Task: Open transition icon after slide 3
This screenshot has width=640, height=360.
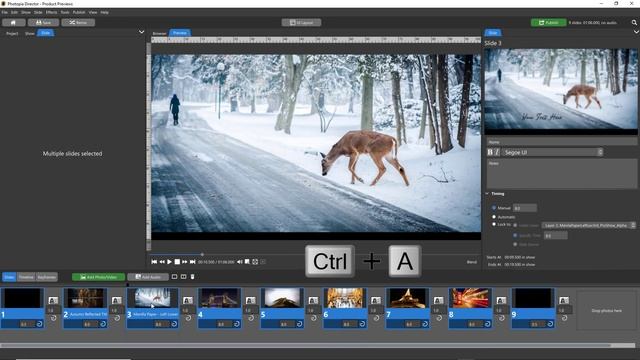Action: tap(187, 300)
